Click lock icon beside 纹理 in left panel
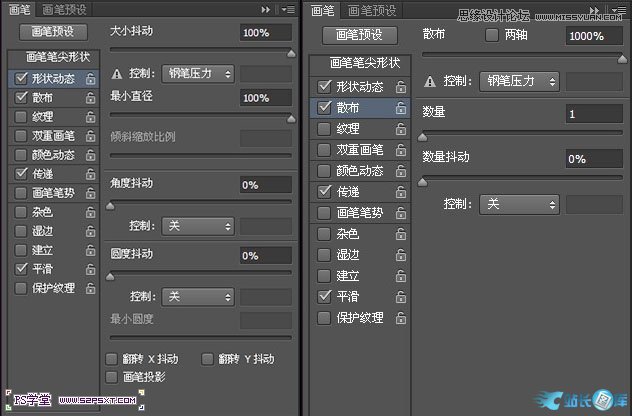 (x=91, y=116)
